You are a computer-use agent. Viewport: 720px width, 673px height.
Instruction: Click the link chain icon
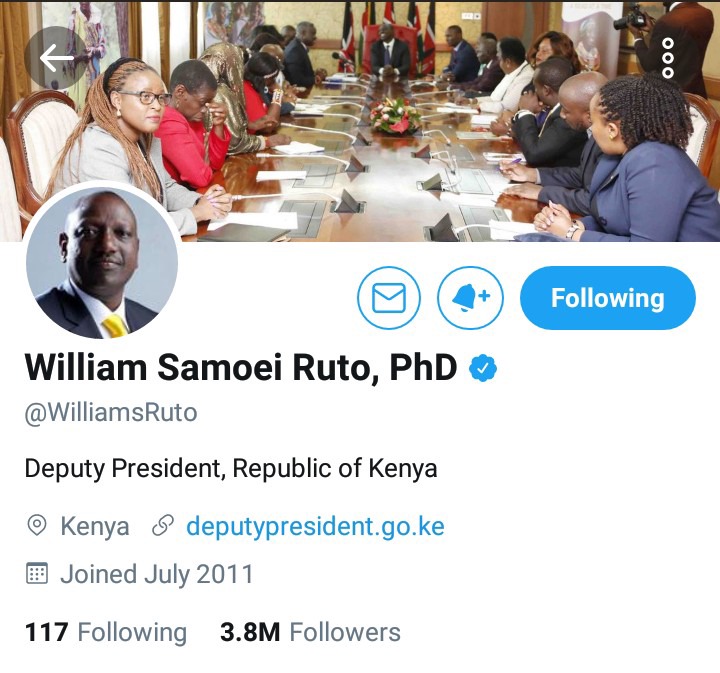(x=163, y=526)
